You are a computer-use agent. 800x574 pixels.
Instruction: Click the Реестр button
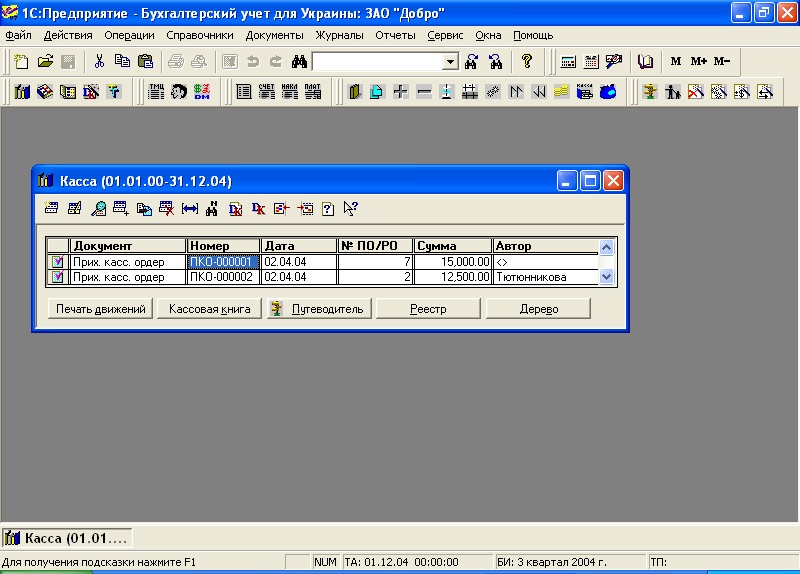click(x=428, y=309)
